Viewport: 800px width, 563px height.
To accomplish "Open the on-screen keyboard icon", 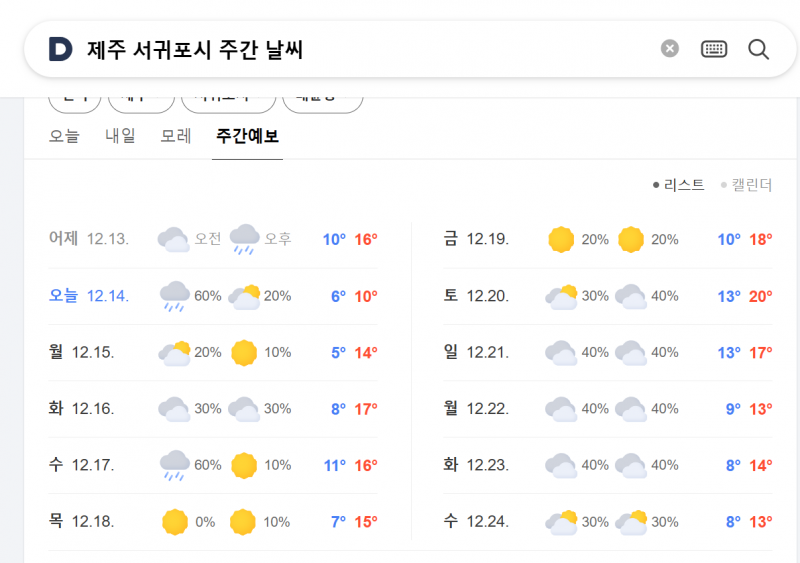I will tap(714, 49).
